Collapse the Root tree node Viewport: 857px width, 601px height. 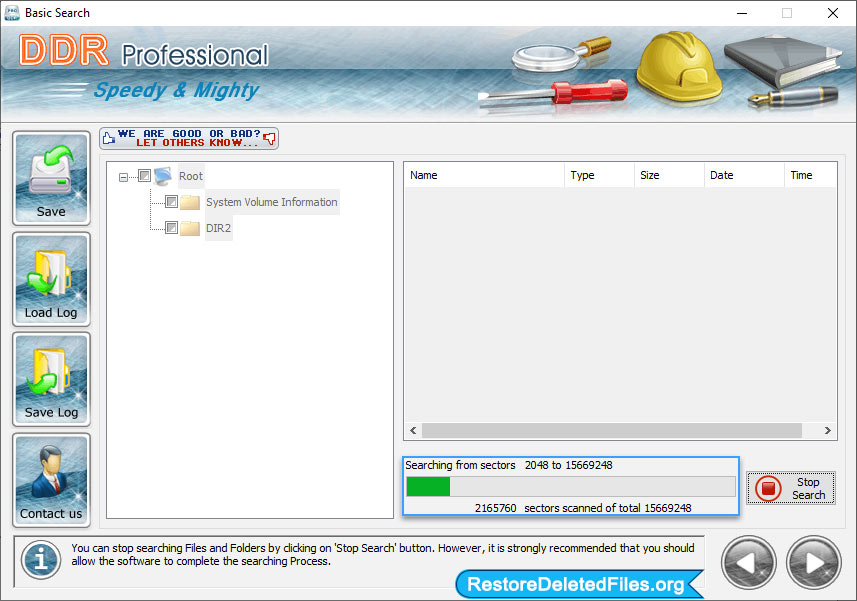124,177
